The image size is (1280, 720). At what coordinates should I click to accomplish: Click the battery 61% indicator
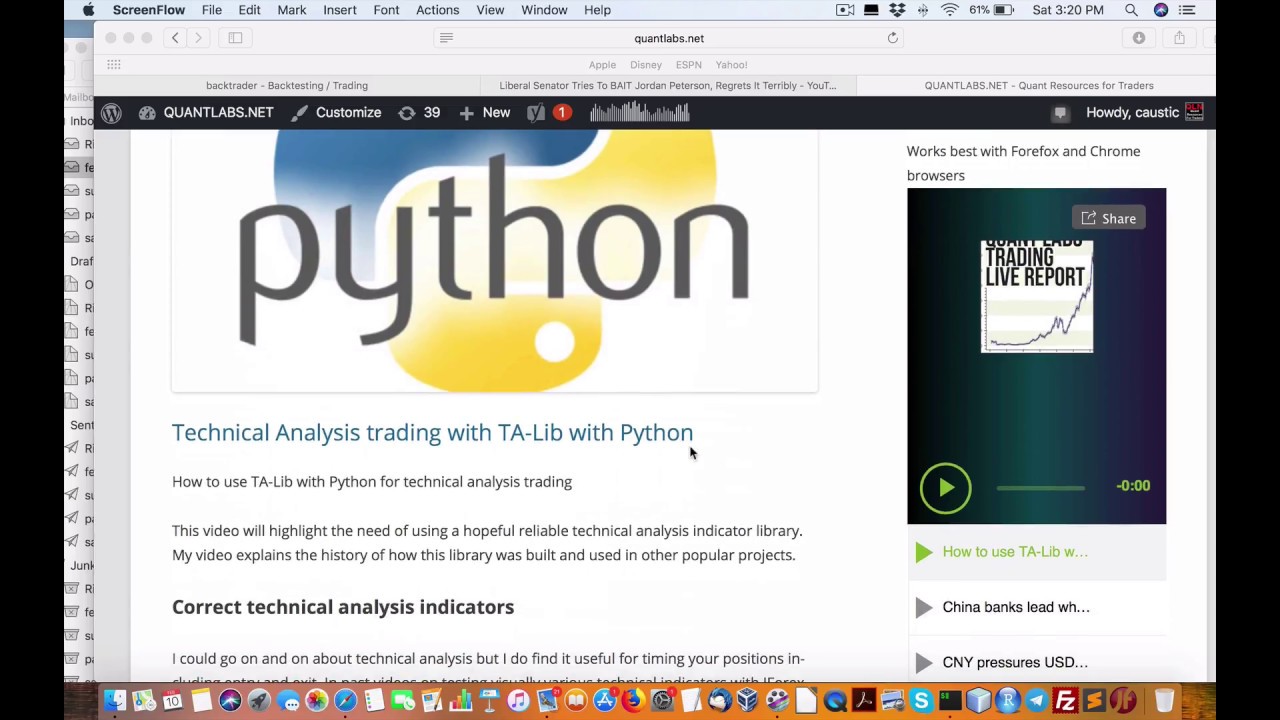click(992, 10)
